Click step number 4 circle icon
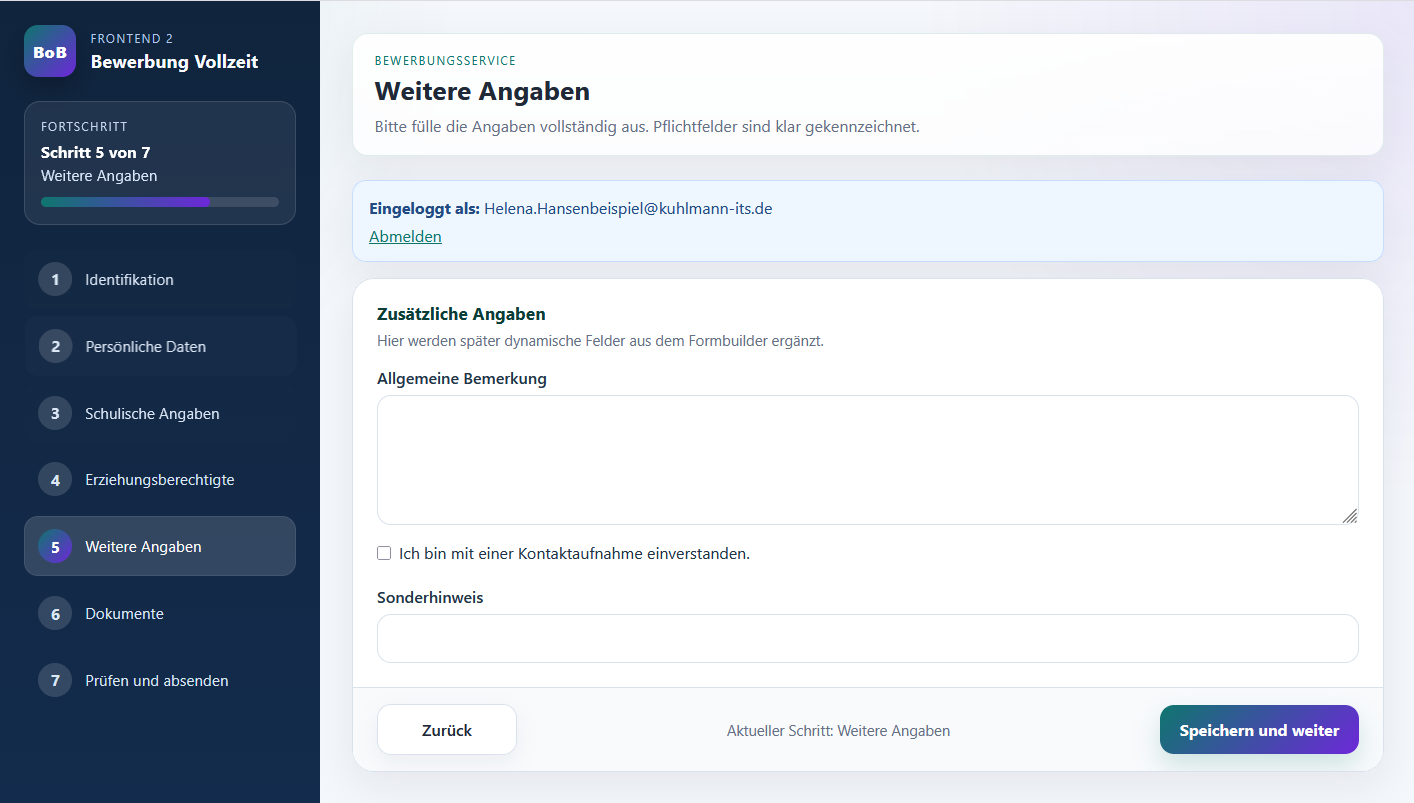This screenshot has height=803, width=1414. [x=55, y=480]
